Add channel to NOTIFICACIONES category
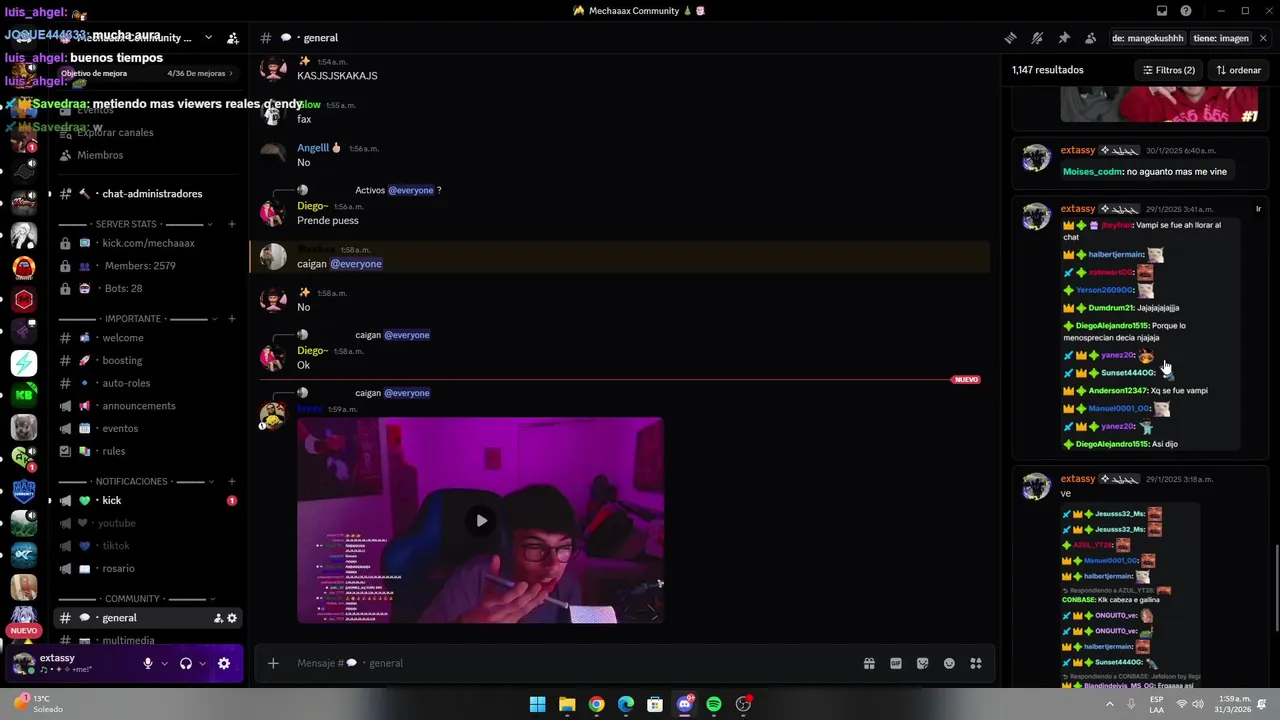The image size is (1280, 720). [232, 481]
